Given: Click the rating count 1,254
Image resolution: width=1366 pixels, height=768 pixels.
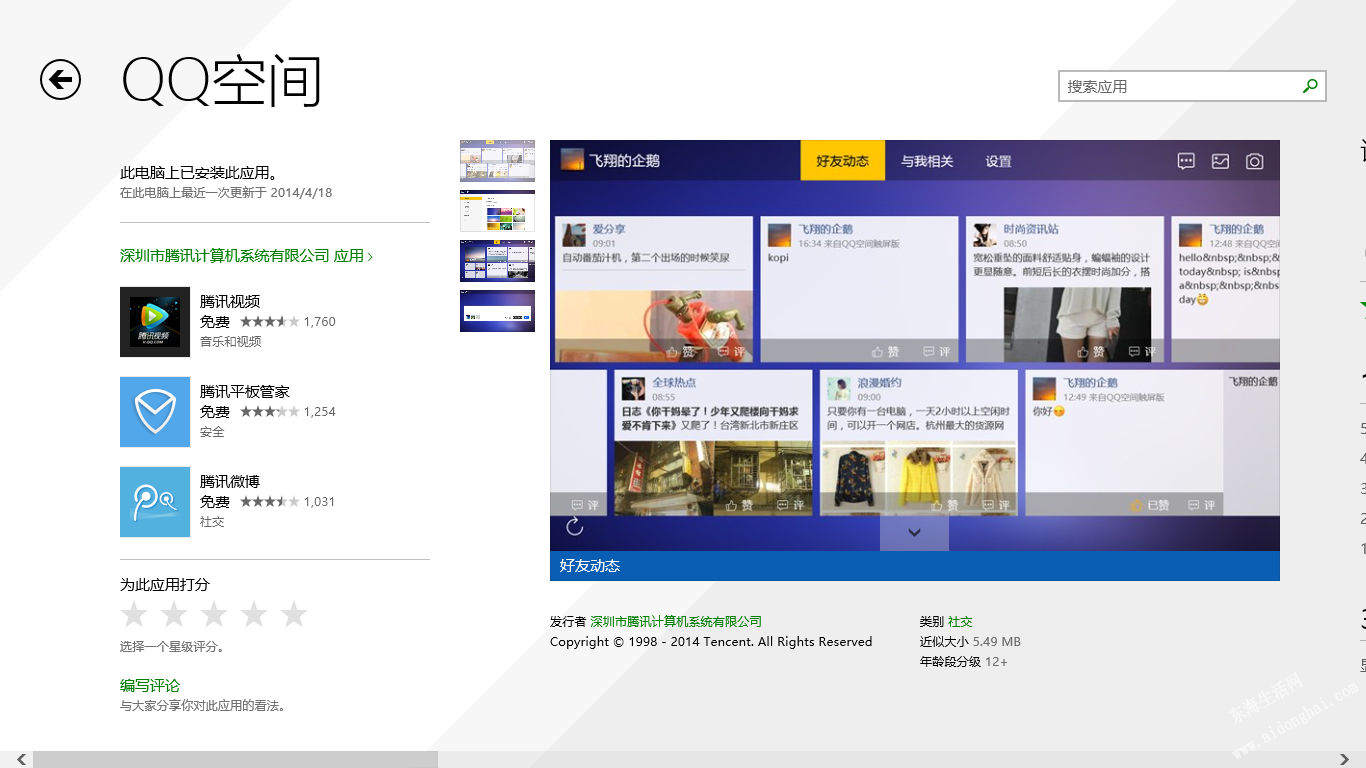Looking at the screenshot, I should tap(320, 411).
